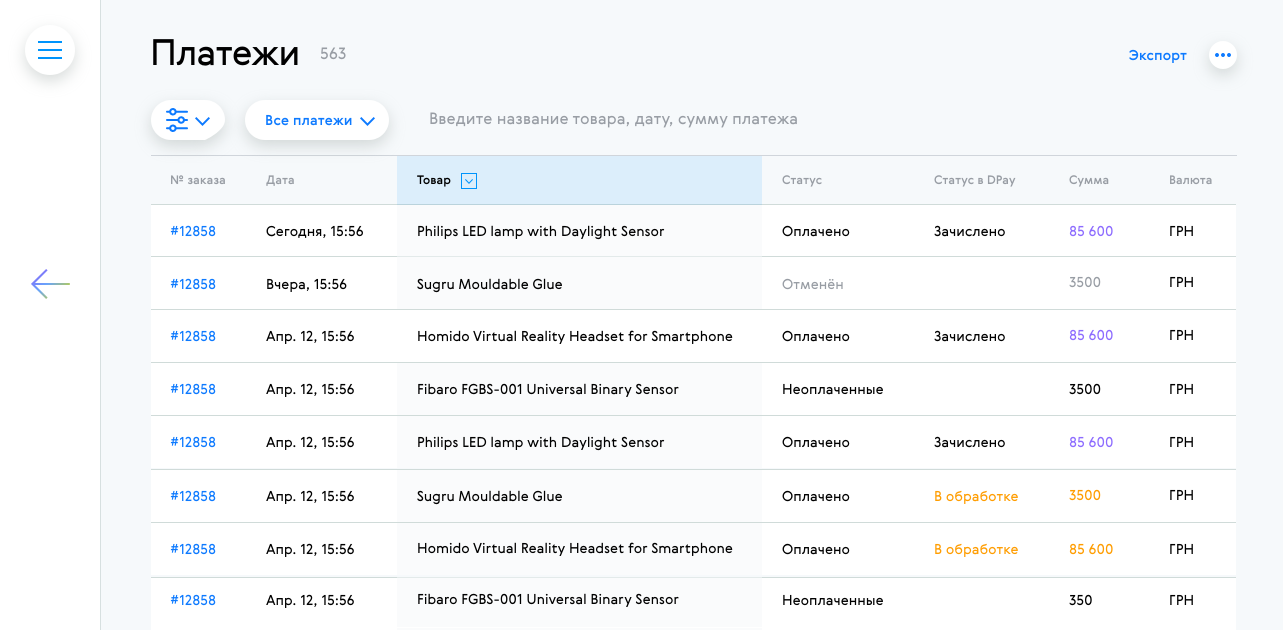This screenshot has height=630, width=1283.
Task: Click the Статус в DPay column header
Action: click(x=974, y=180)
